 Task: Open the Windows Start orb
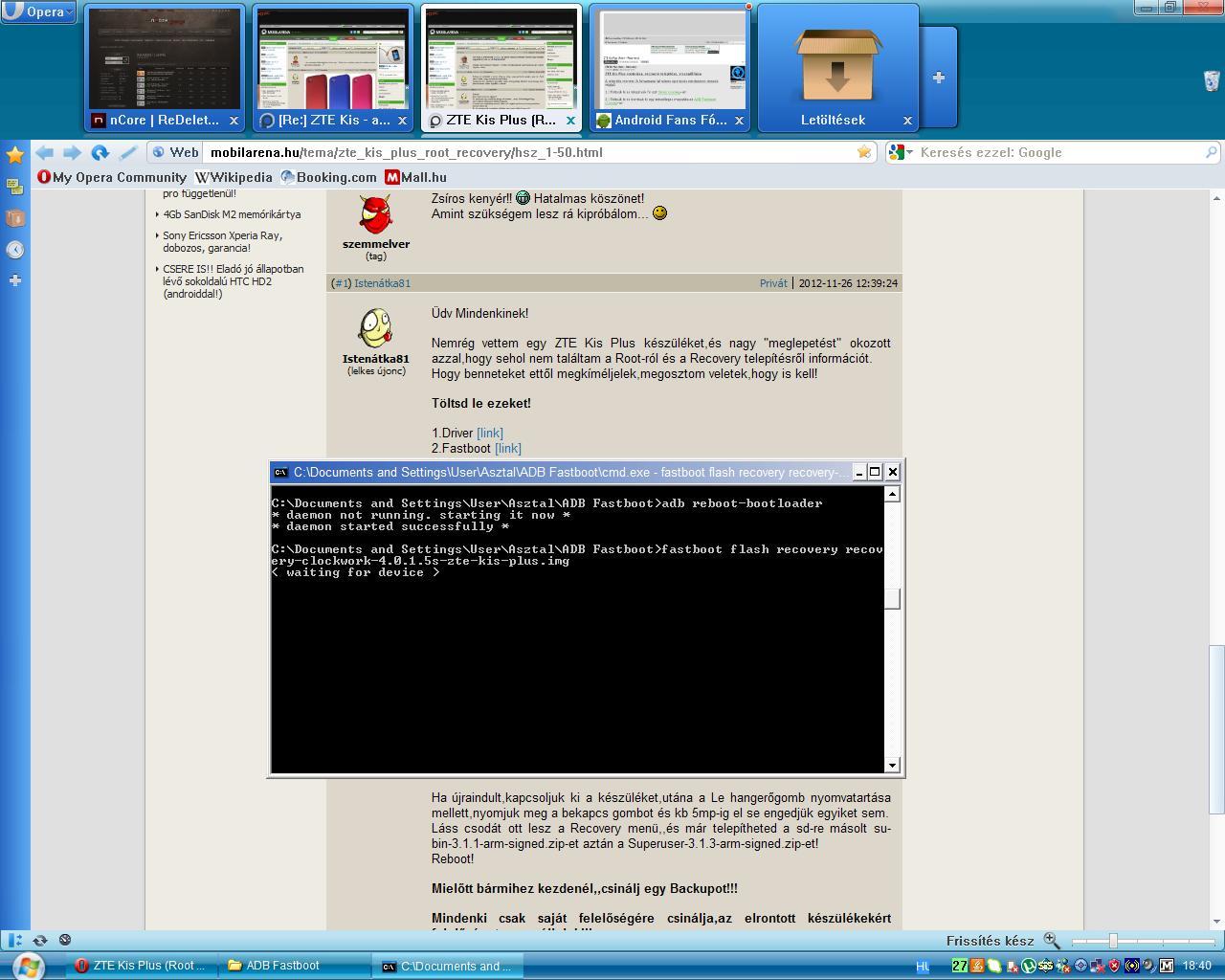pyautogui.click(x=27, y=966)
